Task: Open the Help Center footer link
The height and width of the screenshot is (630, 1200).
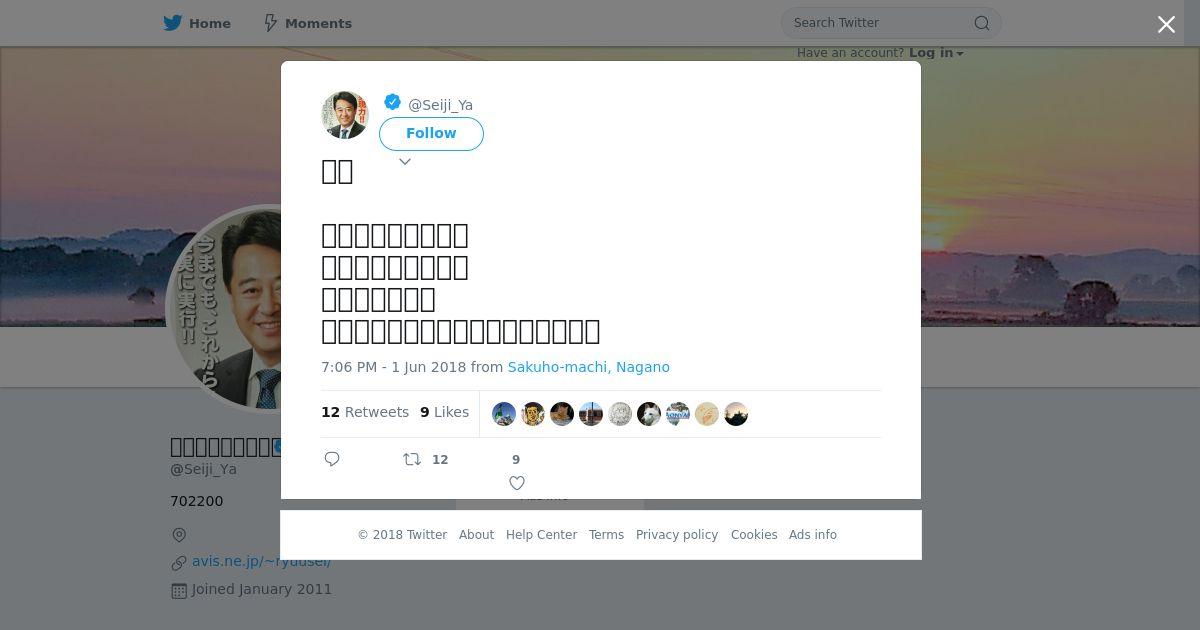Action: [541, 535]
